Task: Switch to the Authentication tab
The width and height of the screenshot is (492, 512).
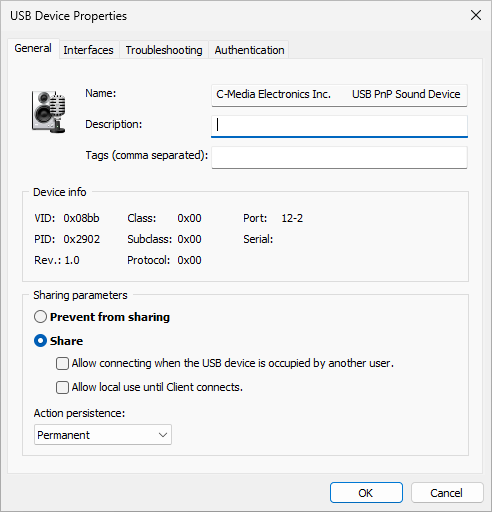Action: coord(249,50)
